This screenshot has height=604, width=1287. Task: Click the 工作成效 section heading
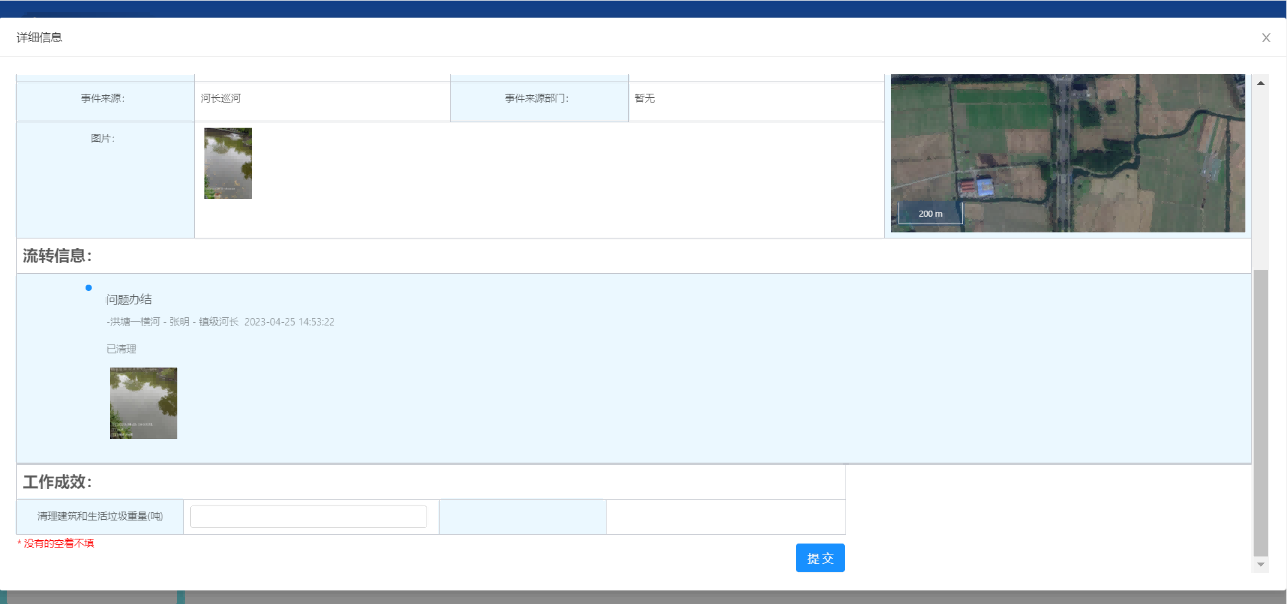click(x=58, y=482)
